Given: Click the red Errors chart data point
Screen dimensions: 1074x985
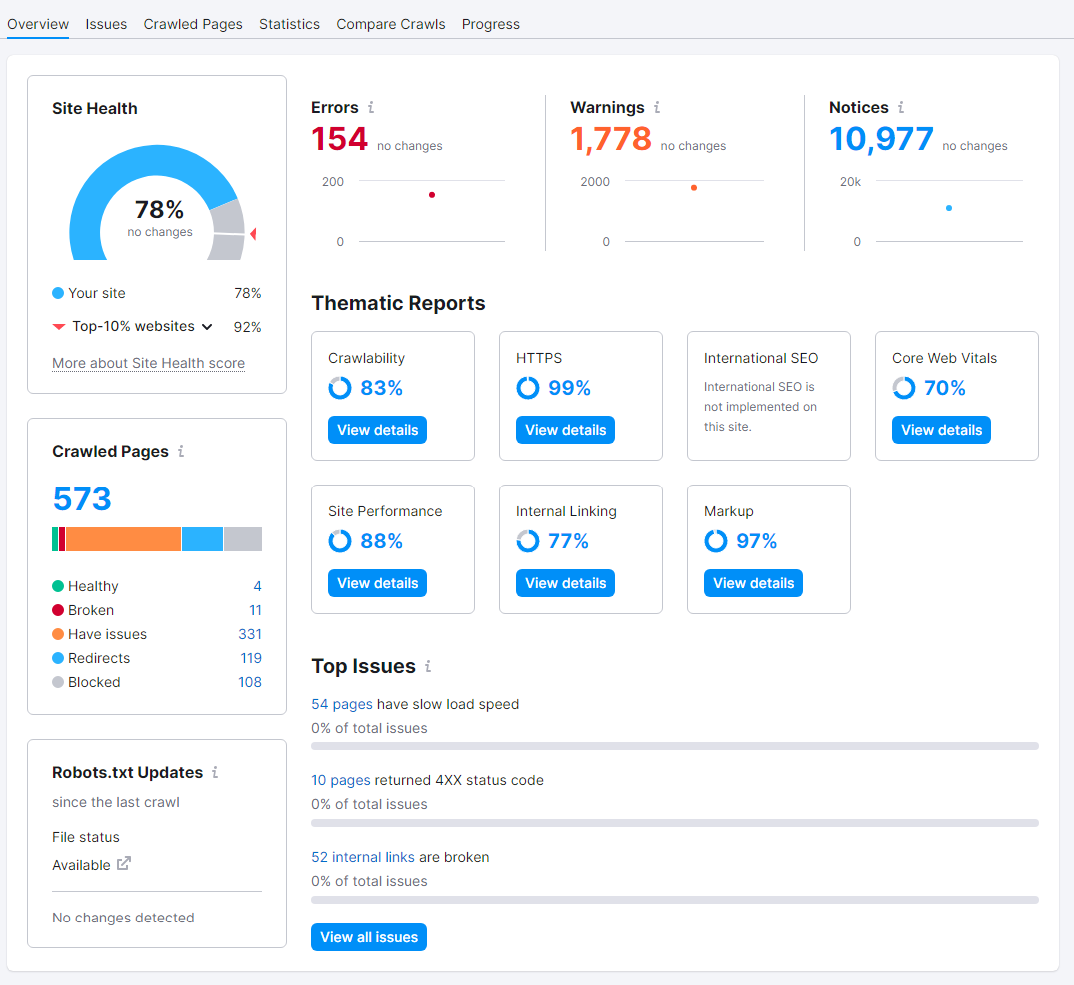Looking at the screenshot, I should click(x=432, y=195).
